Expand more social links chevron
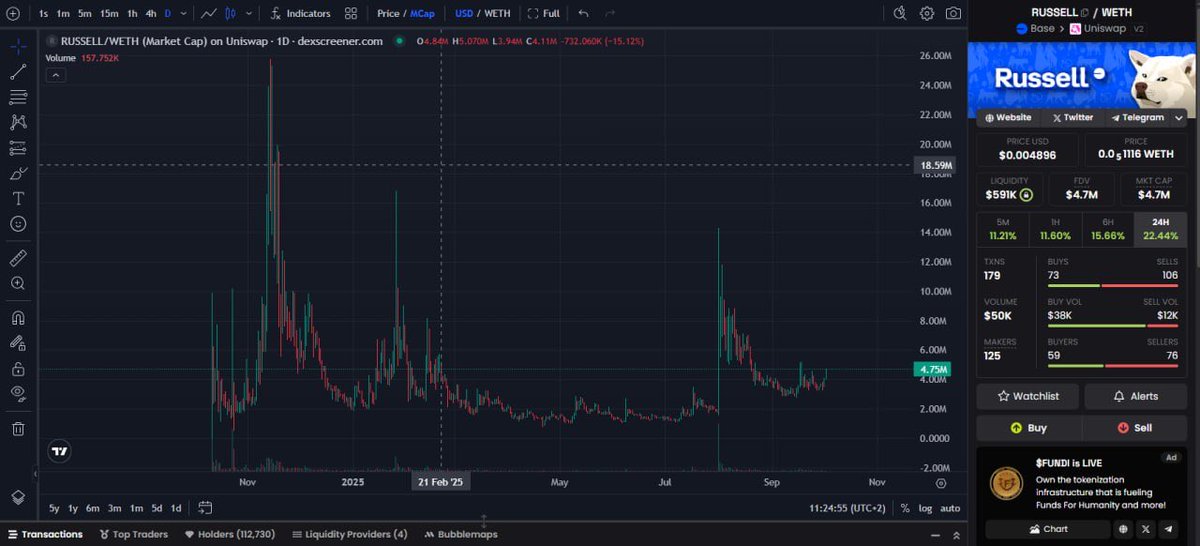The width and height of the screenshot is (1200, 546). (x=1179, y=117)
